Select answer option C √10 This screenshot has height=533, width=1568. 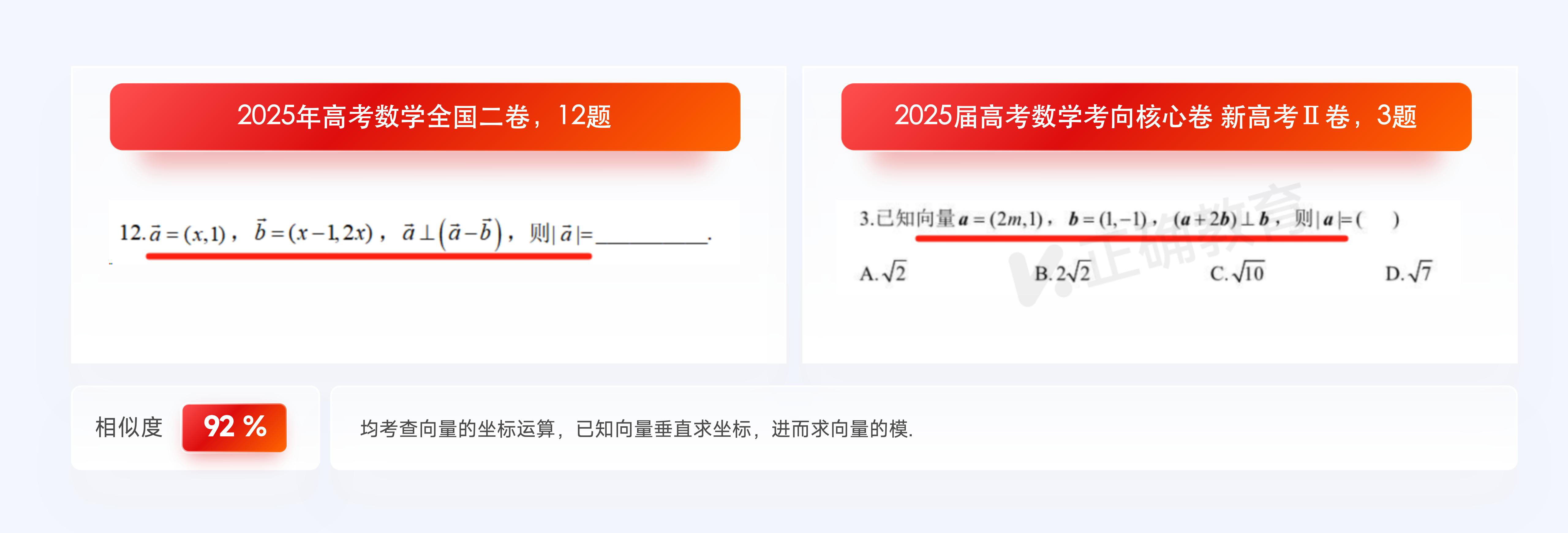[x=1237, y=272]
